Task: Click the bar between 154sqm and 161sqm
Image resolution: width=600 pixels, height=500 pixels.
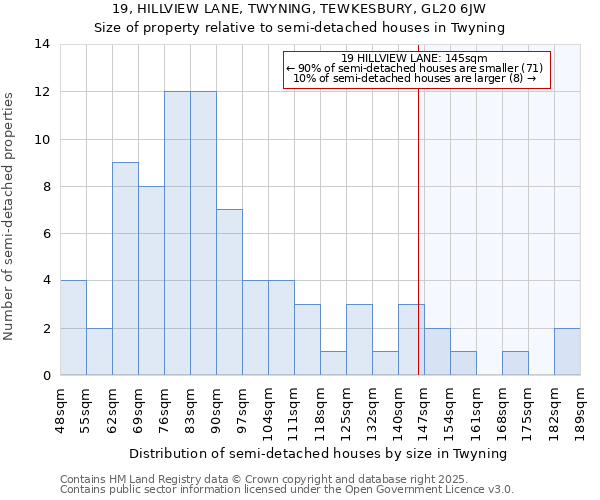Action: [x=464, y=363]
